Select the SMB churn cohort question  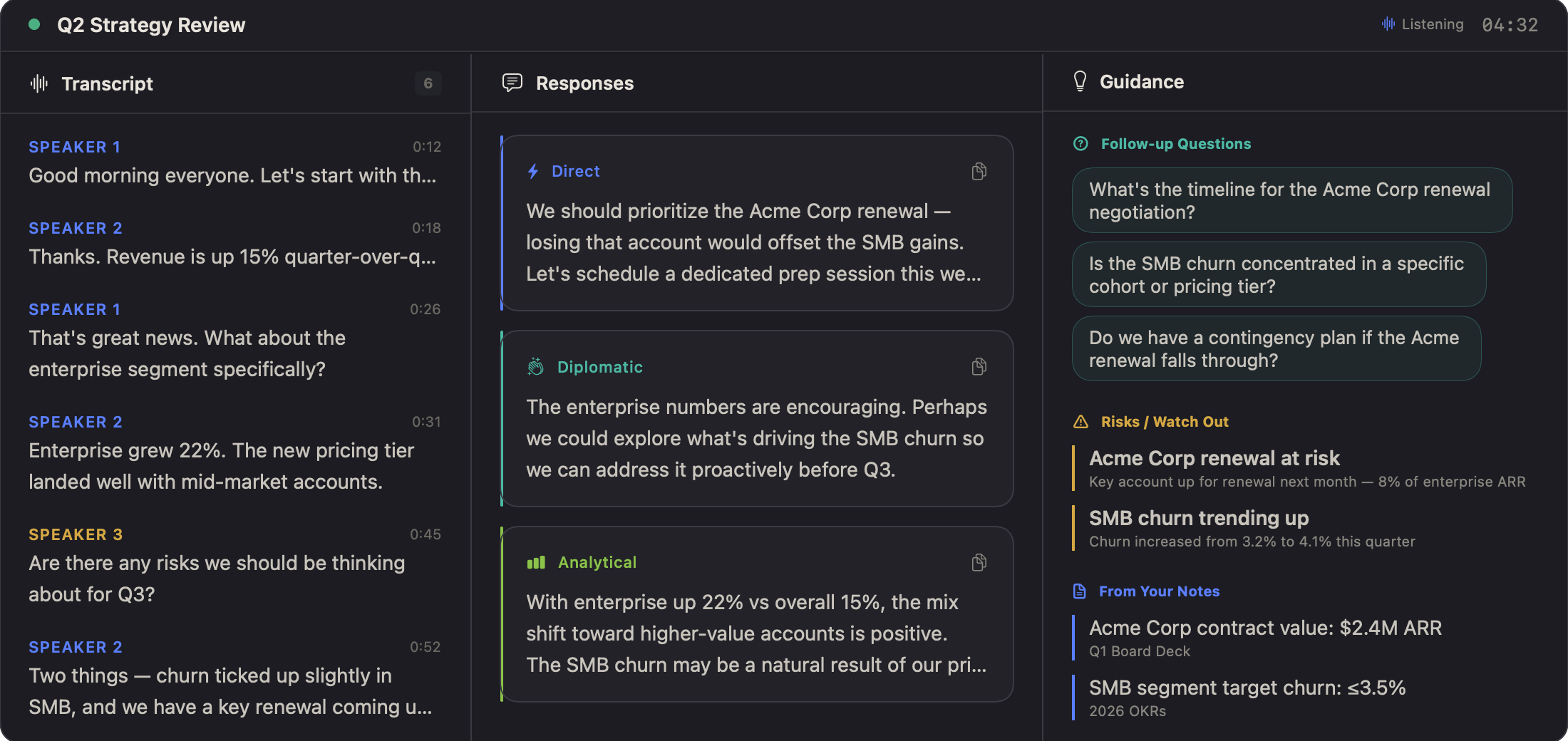[x=1279, y=274]
